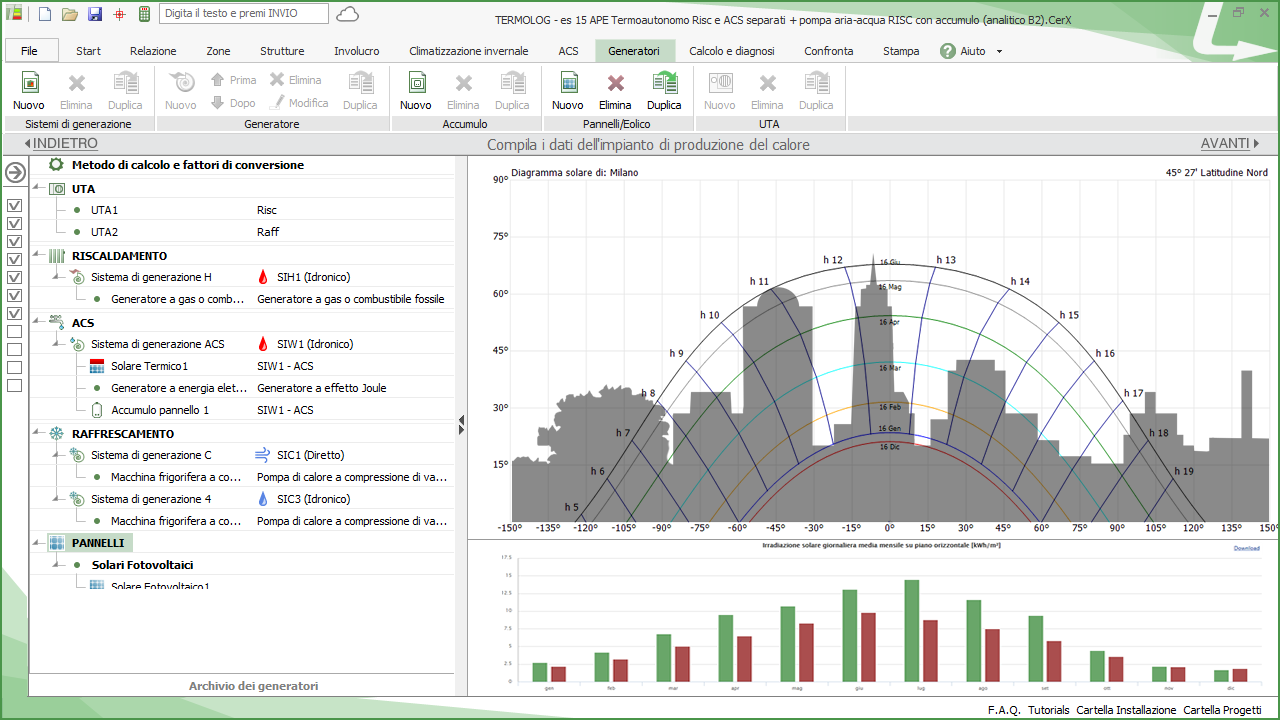
Task: Open the F.A.Q. link
Action: tap(1004, 710)
